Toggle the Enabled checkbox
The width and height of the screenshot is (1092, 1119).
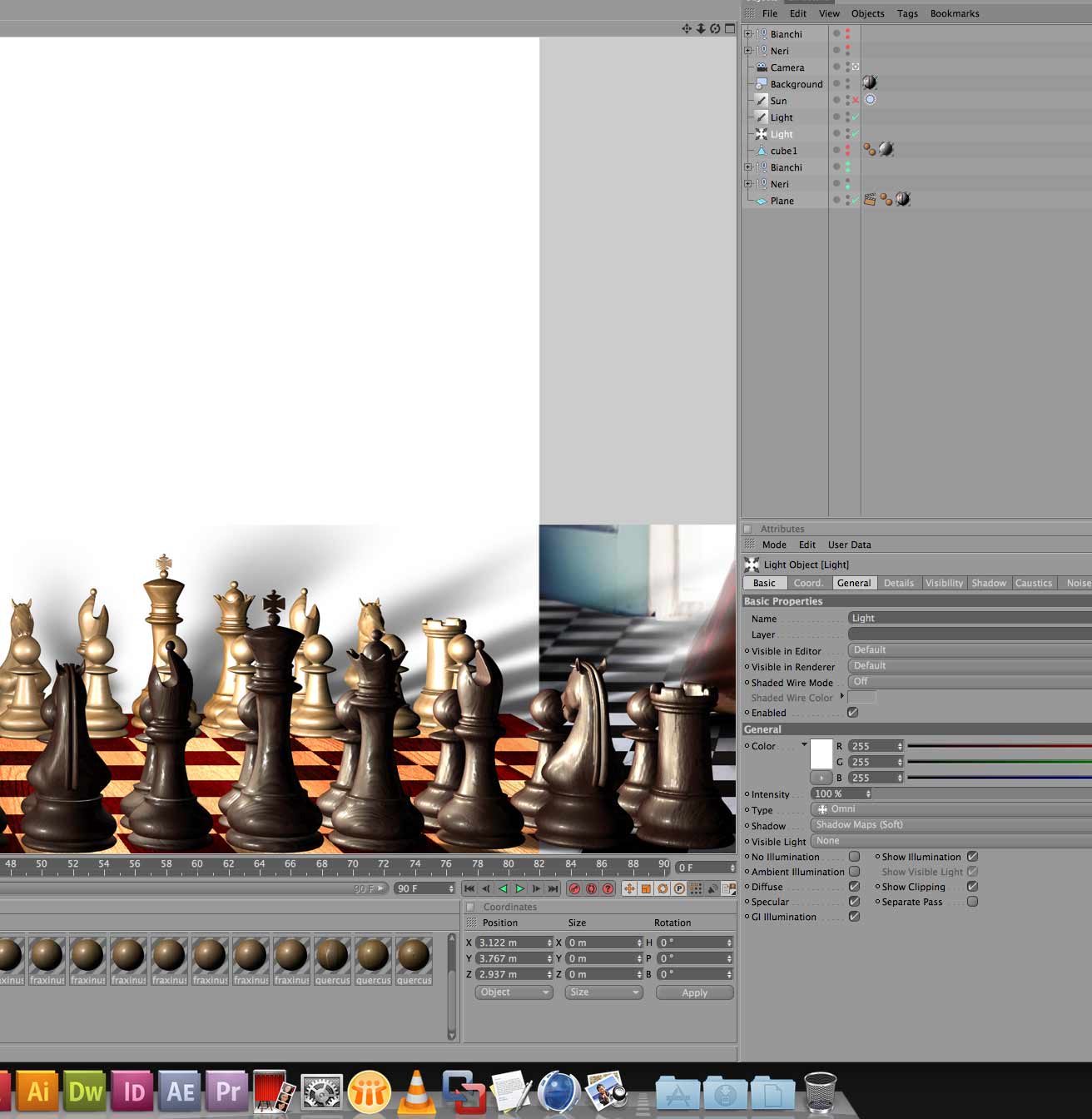[x=853, y=713]
